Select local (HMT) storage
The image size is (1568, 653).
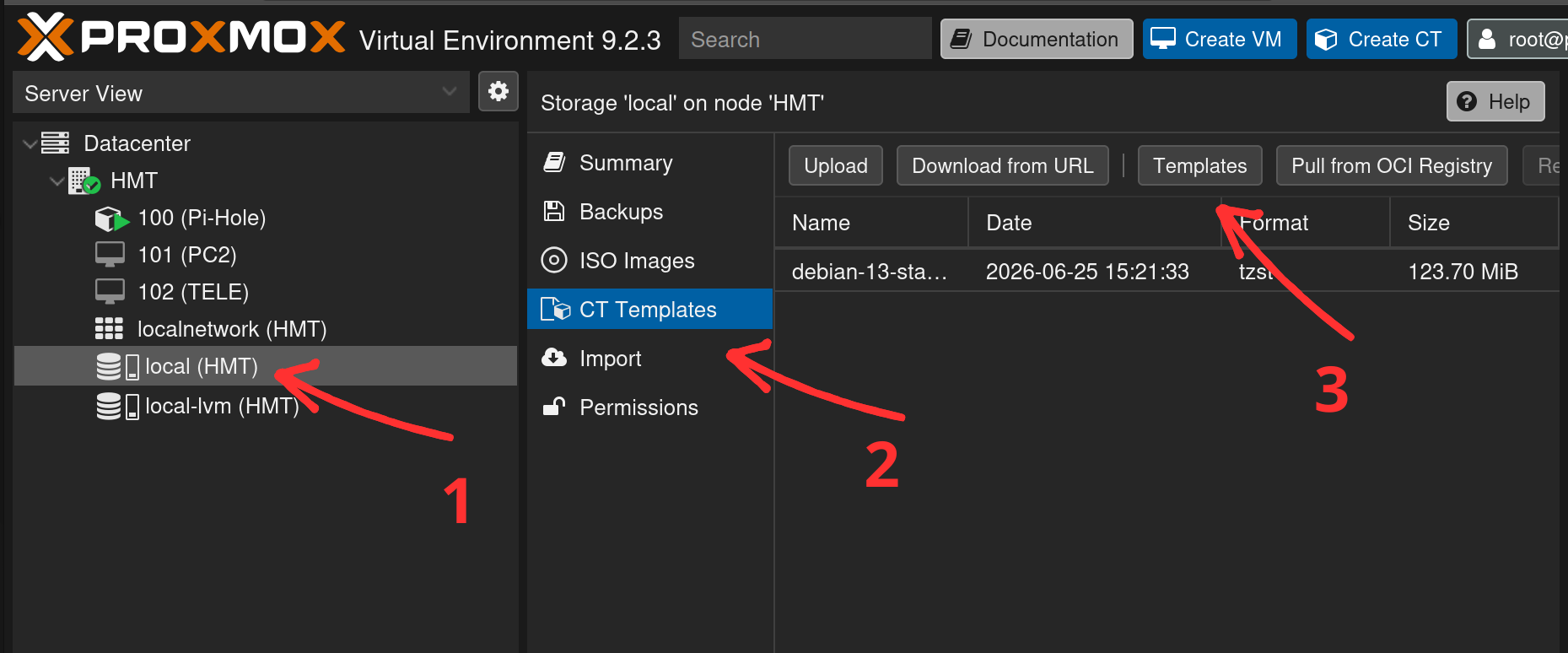266,366
